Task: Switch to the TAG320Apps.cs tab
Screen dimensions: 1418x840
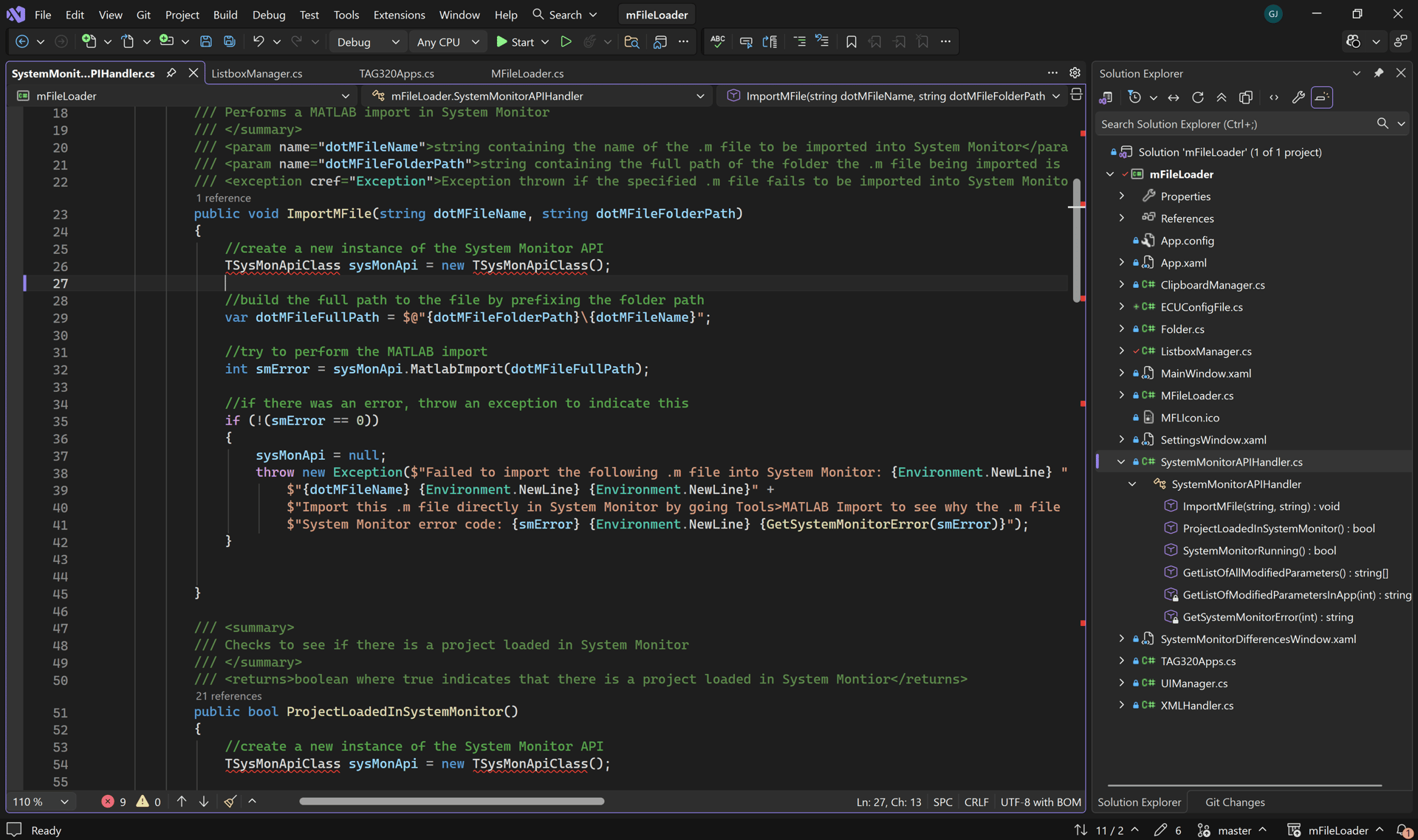Action: (x=397, y=73)
